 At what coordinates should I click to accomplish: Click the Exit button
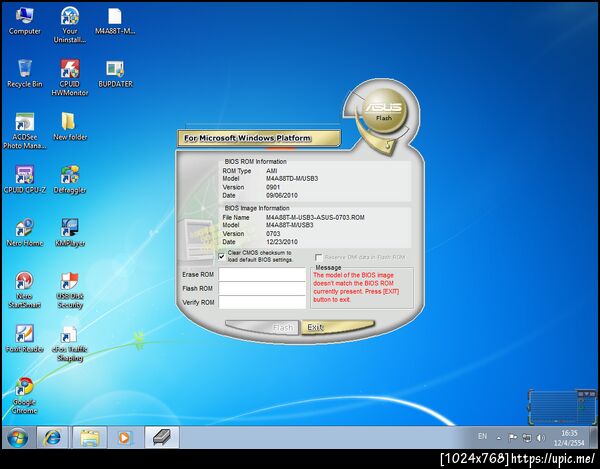pyautogui.click(x=338, y=327)
